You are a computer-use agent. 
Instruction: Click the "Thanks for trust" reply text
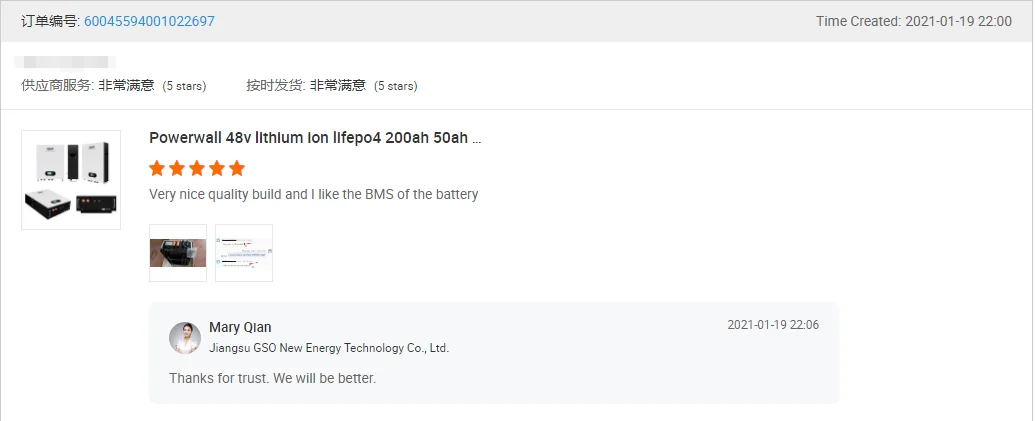pyautogui.click(x=272, y=378)
